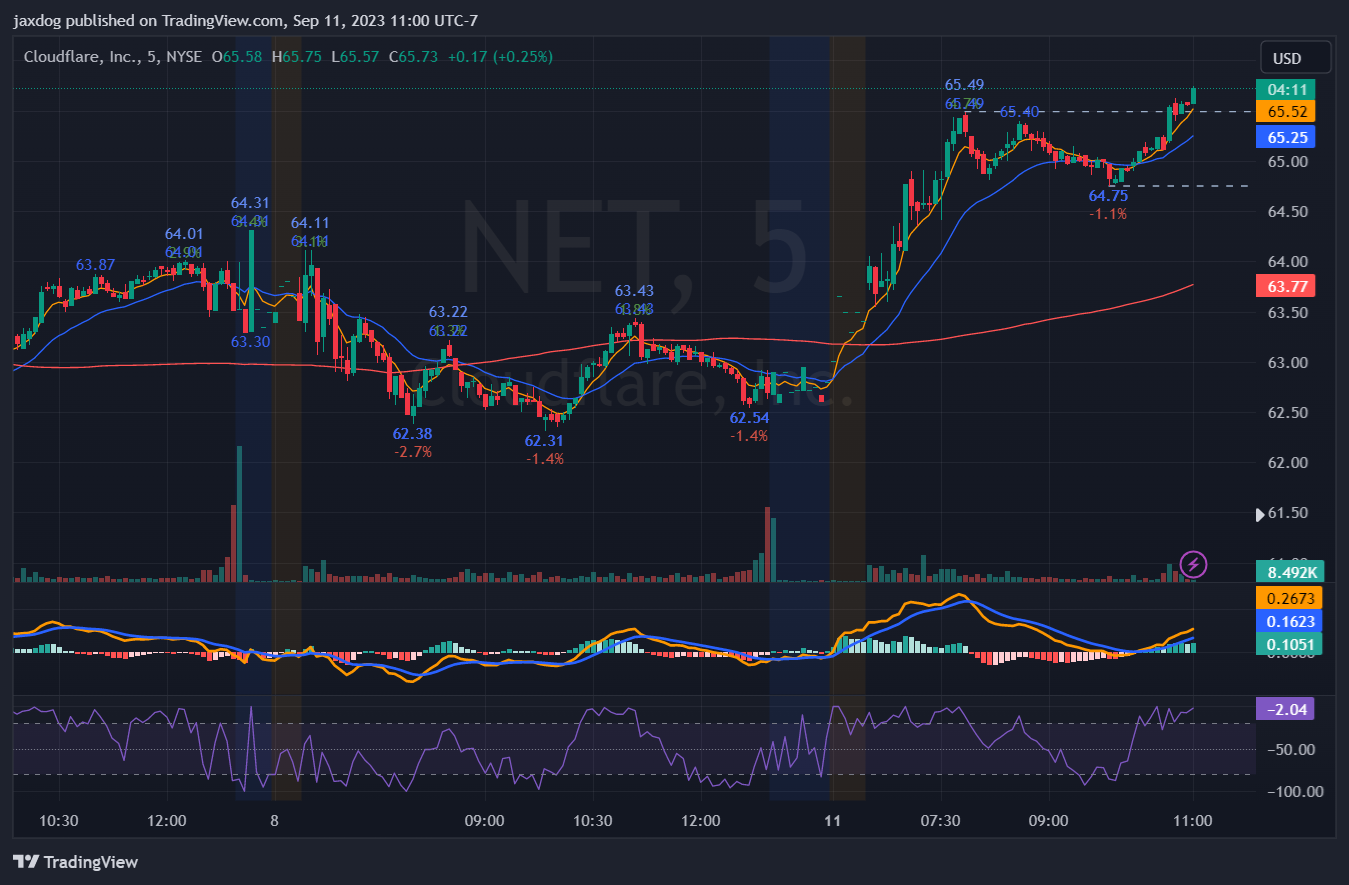Click the 62.00 price axis label

point(1287,463)
